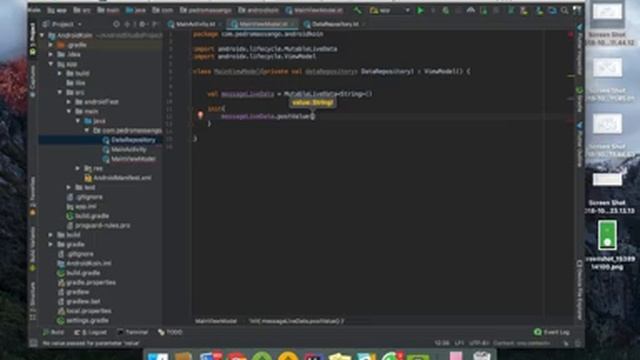This screenshot has height=360, width=640.
Task: Open the Project view mode dropdown
Action: tap(62, 24)
